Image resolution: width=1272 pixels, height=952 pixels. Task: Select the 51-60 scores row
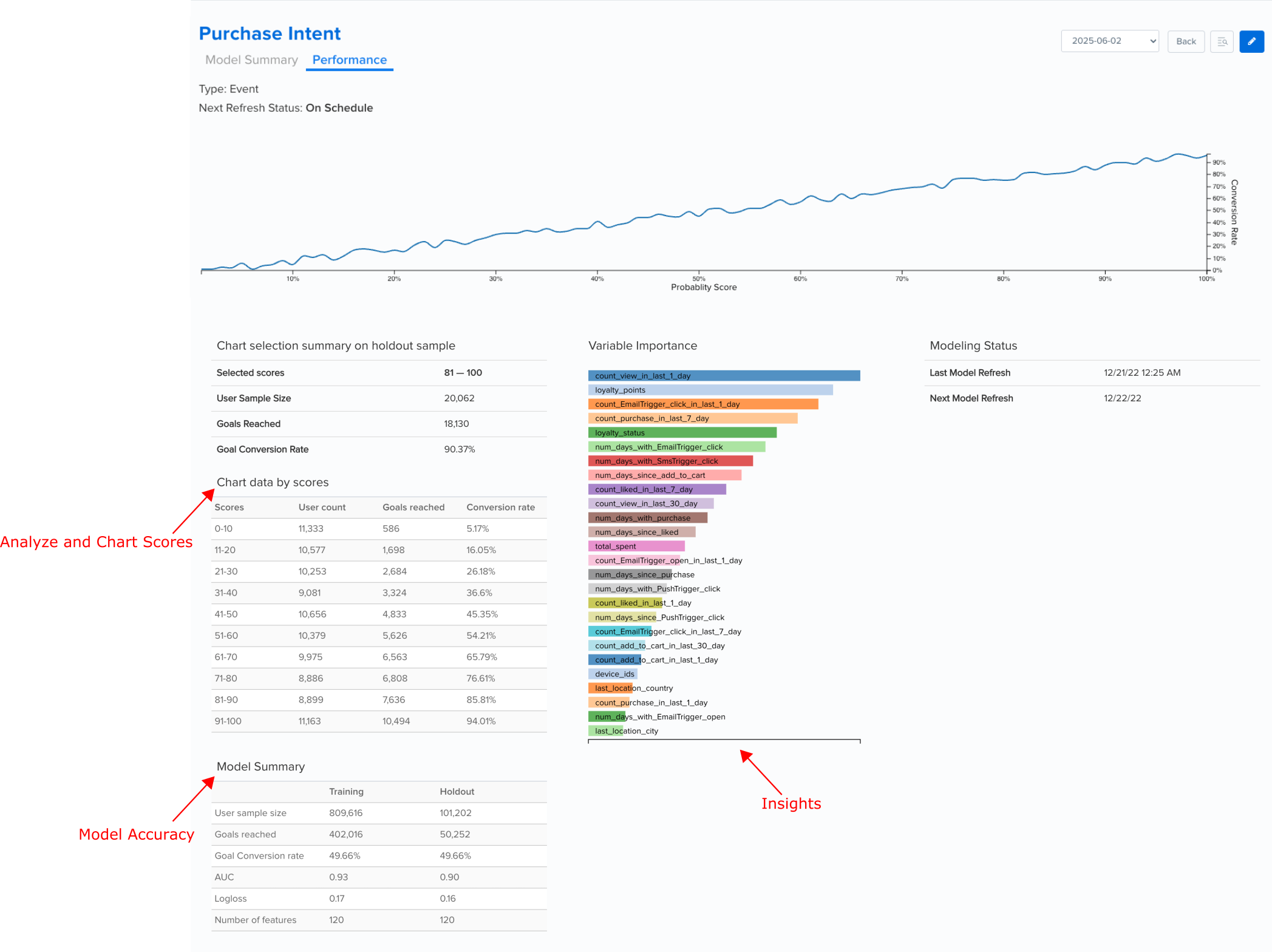[379, 636]
